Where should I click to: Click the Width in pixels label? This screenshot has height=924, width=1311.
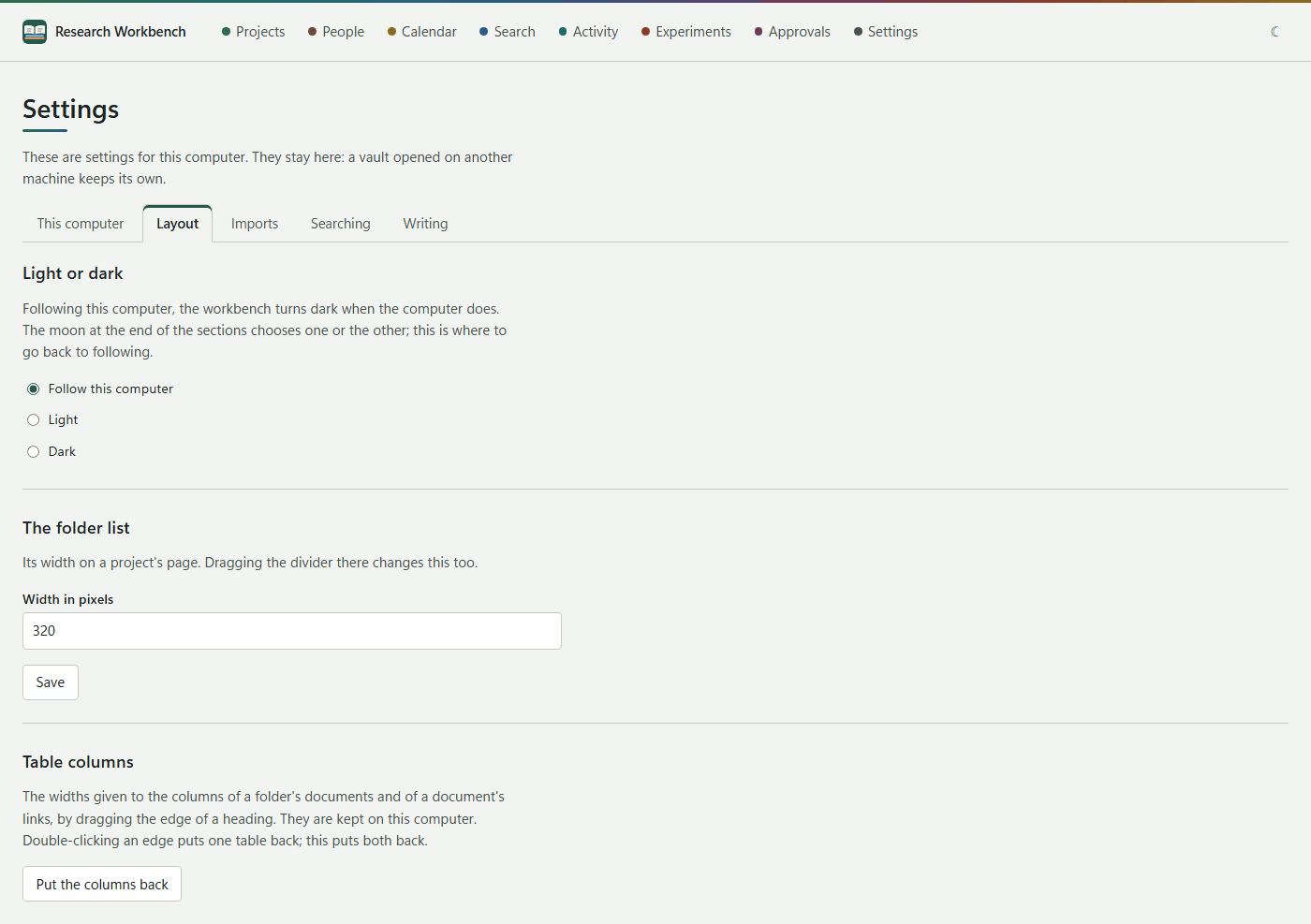68,599
